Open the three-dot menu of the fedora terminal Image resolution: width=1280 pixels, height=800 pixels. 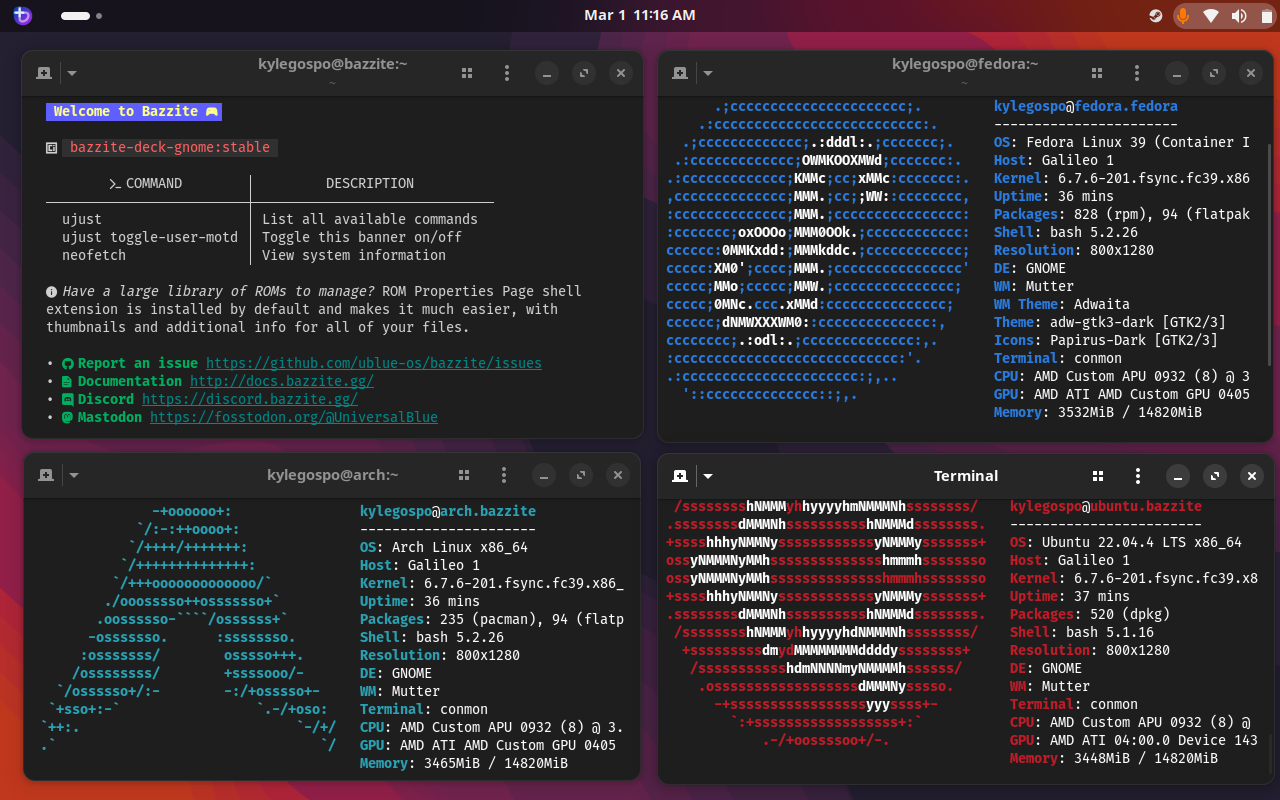(1137, 73)
